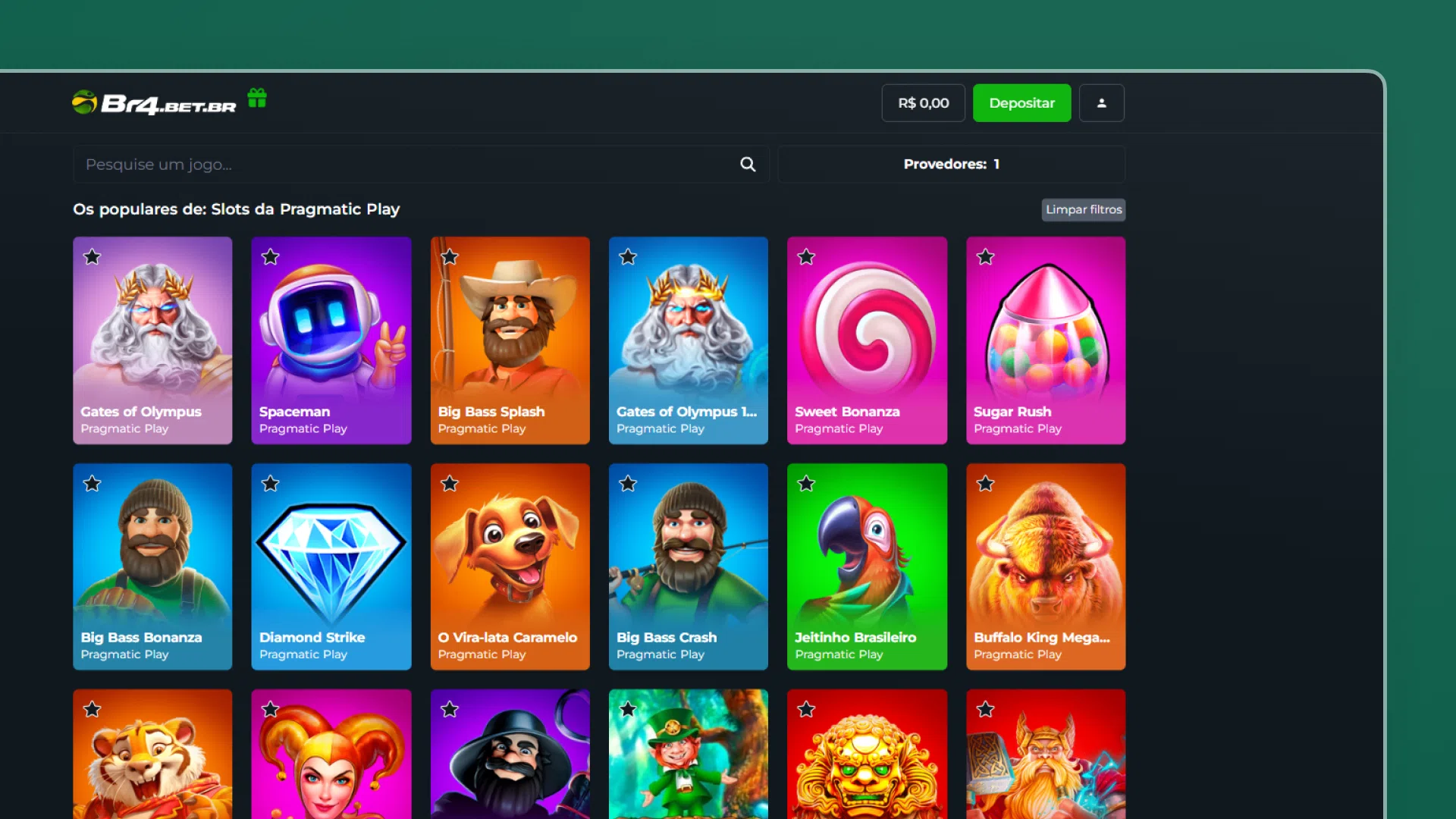Star the leprechaun game card
Screen dimensions: 1456x819
tap(628, 710)
